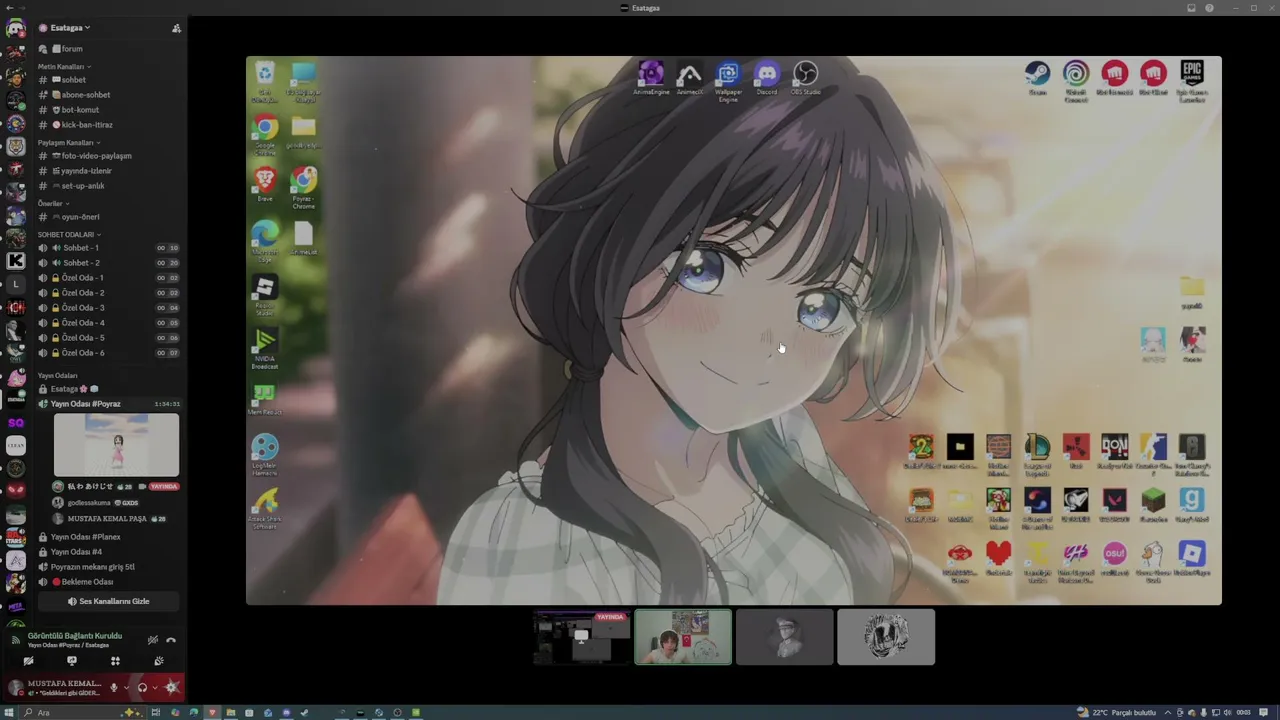Toggle microphone mute in user panel
This screenshot has width=1280, height=720.
click(114, 688)
